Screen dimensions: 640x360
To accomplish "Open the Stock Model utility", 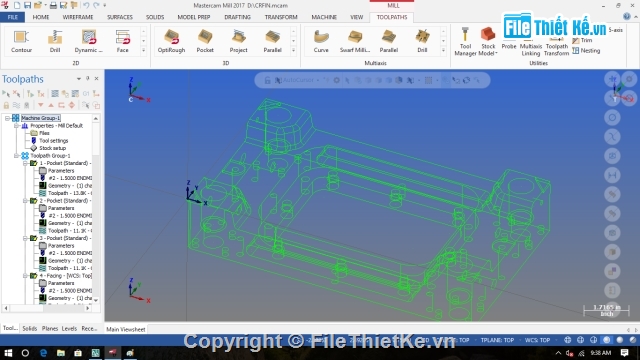I will [x=488, y=41].
